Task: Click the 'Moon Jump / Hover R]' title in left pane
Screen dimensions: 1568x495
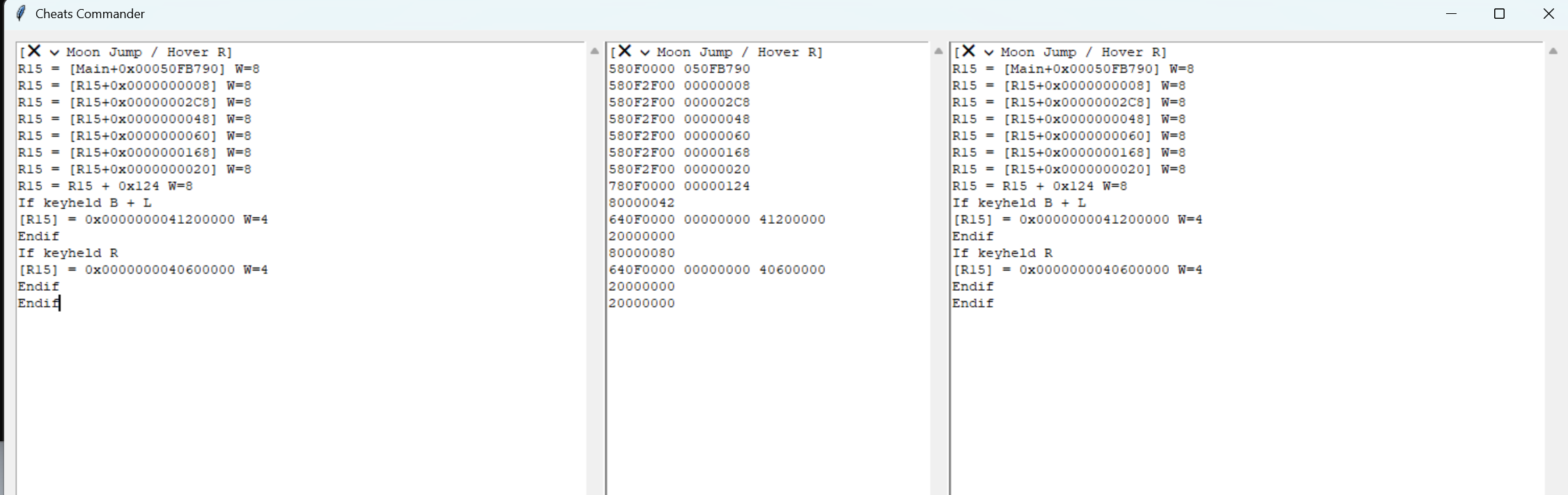Action: pos(149,52)
